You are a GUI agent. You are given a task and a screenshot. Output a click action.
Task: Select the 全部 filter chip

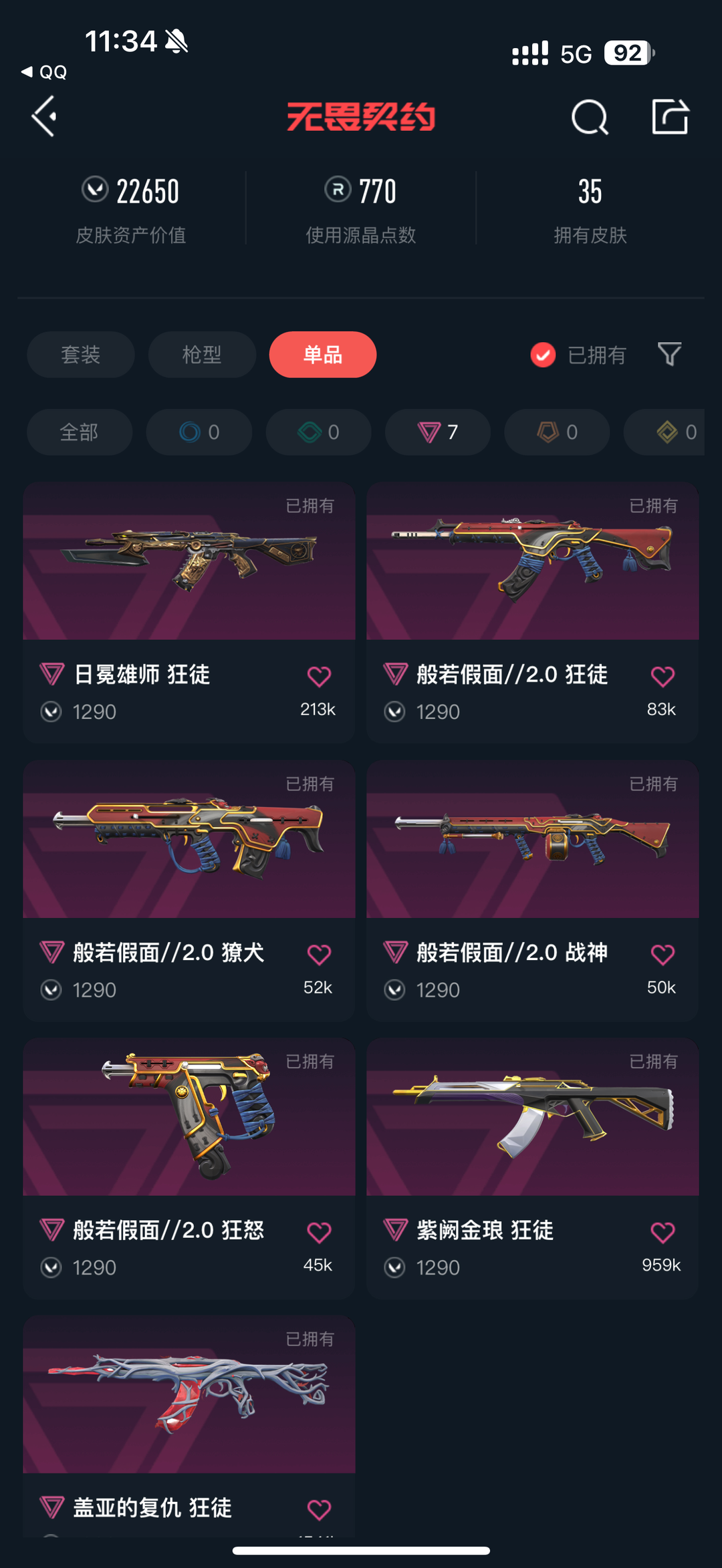(x=80, y=432)
